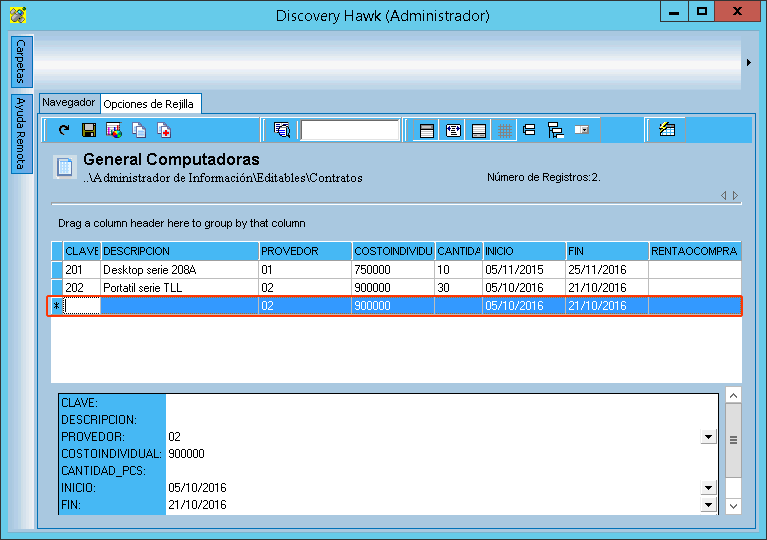The width and height of the screenshot is (767, 540).
Task: Click end date cell '25/11/2016'
Action: point(607,270)
